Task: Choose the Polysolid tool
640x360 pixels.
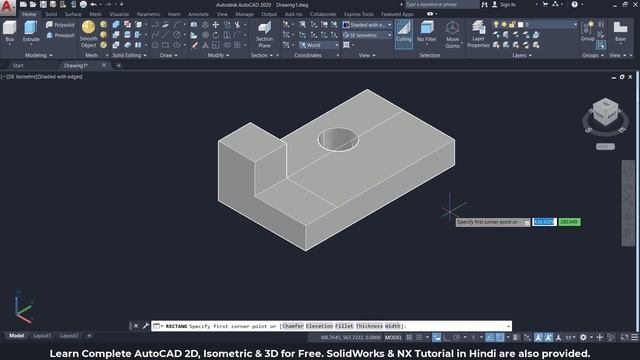Action: click(60, 25)
